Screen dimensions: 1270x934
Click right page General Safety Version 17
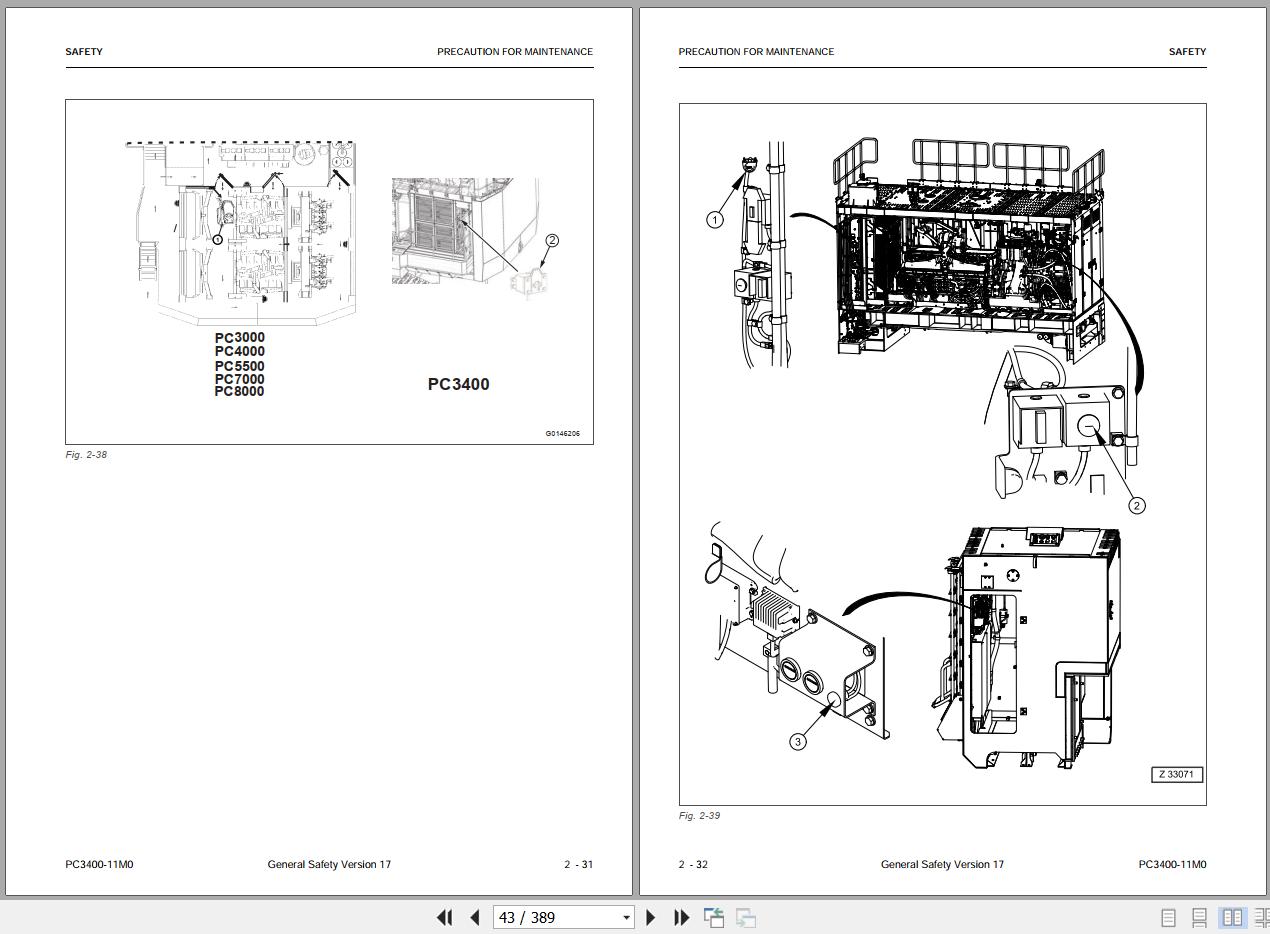(x=942, y=865)
